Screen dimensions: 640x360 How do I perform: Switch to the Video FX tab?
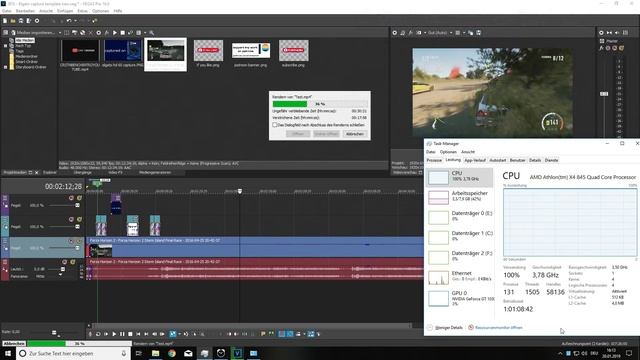tap(116, 173)
